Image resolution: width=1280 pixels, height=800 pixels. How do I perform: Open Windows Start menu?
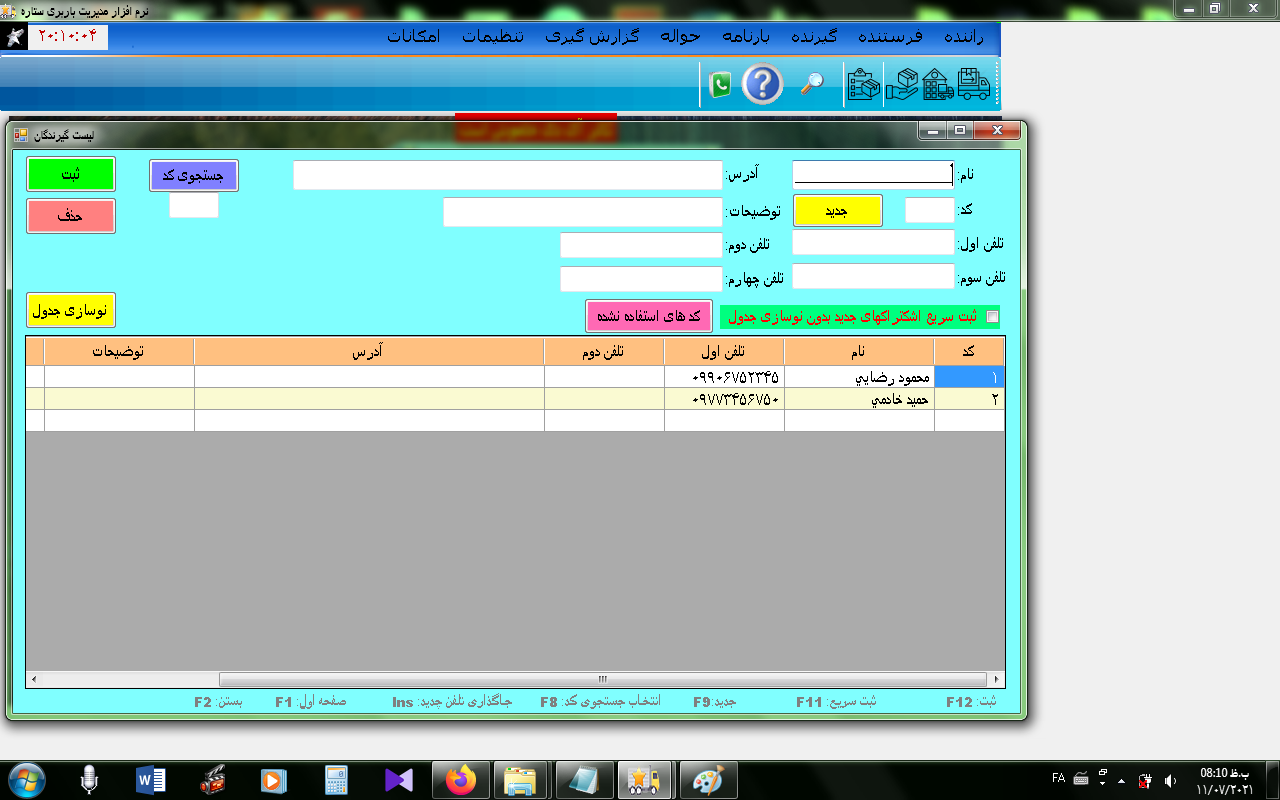tap(26, 779)
